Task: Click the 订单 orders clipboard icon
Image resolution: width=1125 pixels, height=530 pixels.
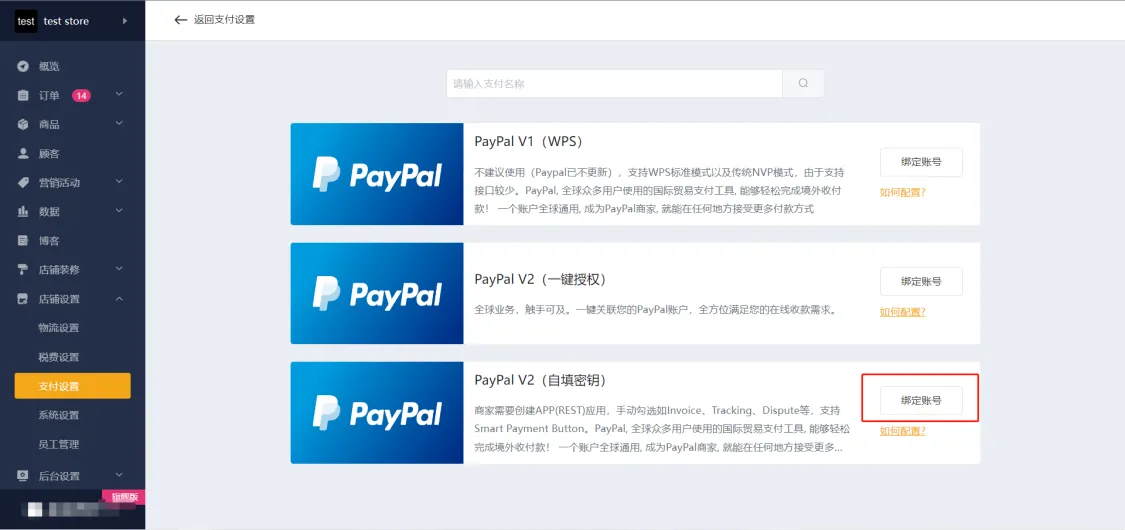Action: tap(23, 95)
